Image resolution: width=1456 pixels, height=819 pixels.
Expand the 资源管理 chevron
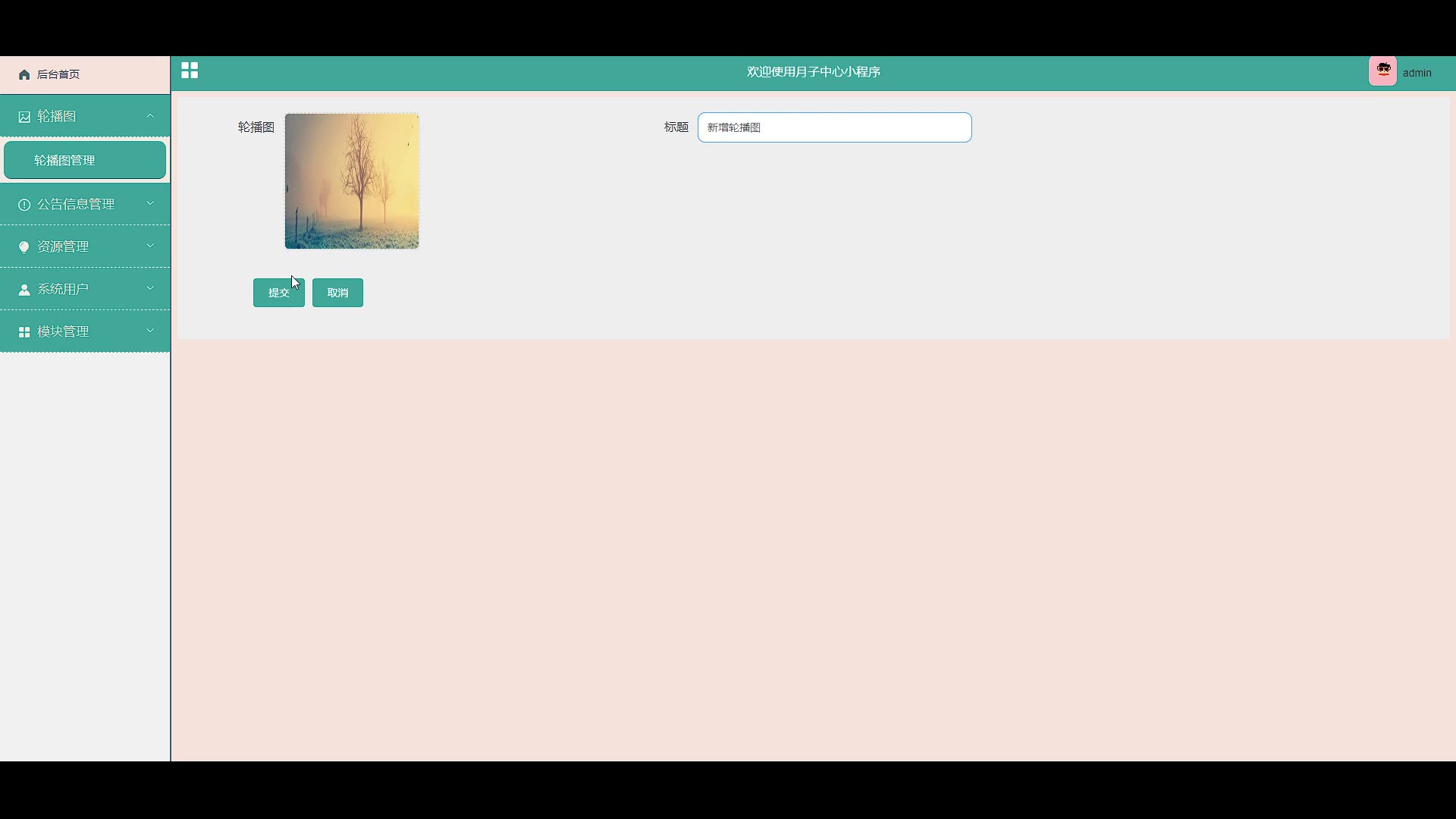150,245
